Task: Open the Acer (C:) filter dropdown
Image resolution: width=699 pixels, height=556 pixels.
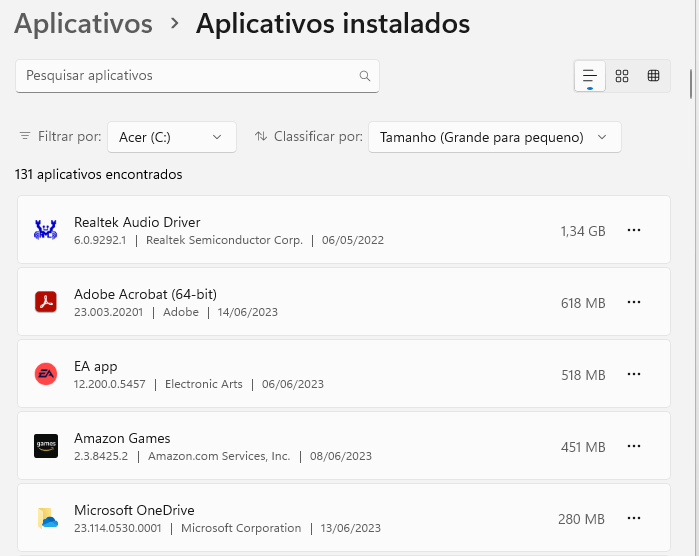Action: 172,137
